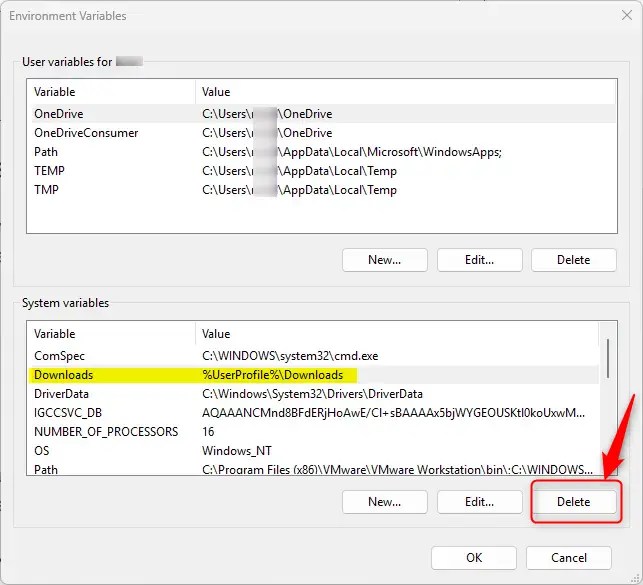Select the user Path variable
This screenshot has width=643, height=585.
pyautogui.click(x=46, y=152)
